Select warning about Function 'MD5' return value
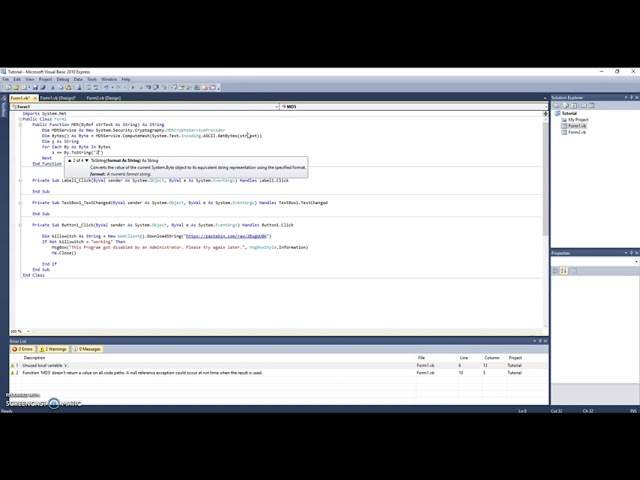 click(279, 373)
